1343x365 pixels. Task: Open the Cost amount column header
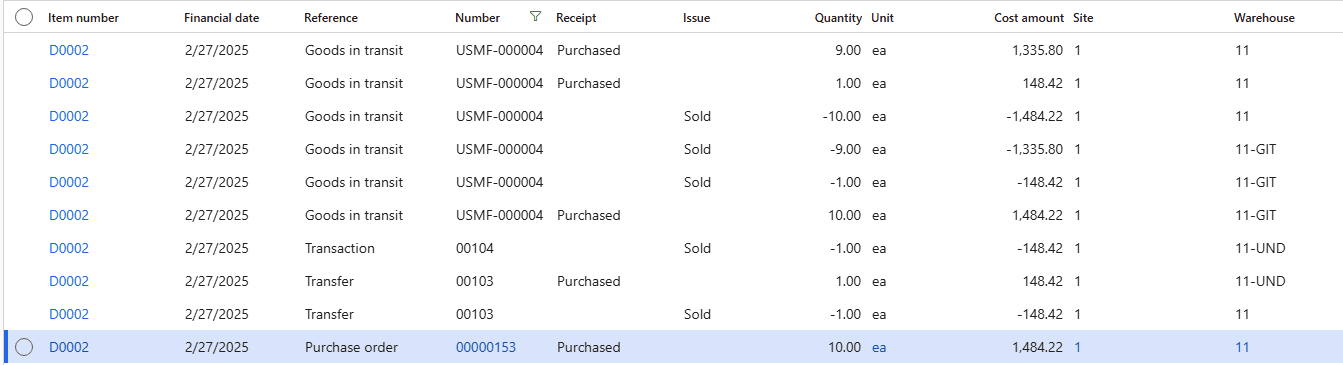click(1030, 18)
